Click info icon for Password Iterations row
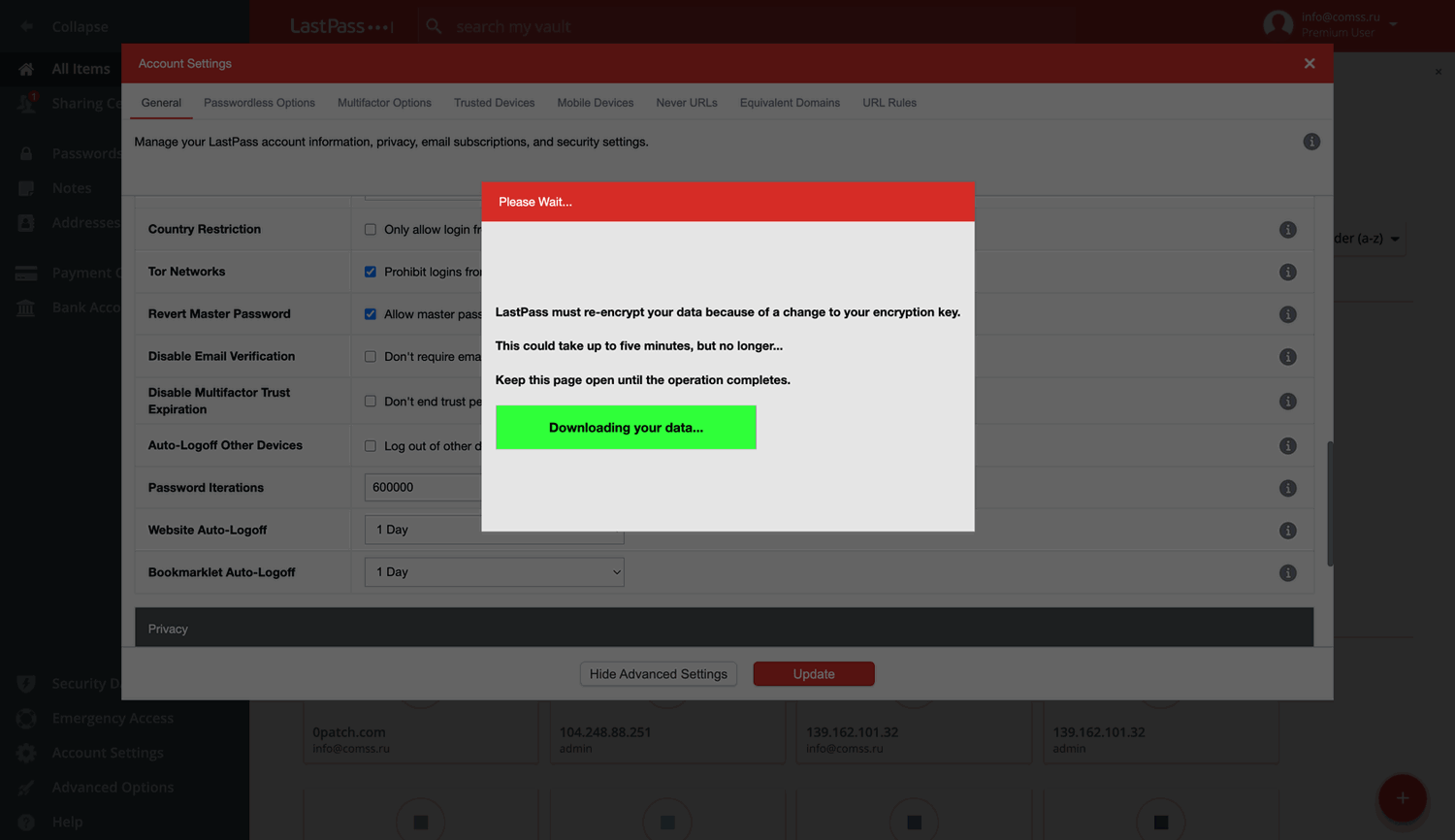Image resolution: width=1455 pixels, height=840 pixels. click(1288, 488)
